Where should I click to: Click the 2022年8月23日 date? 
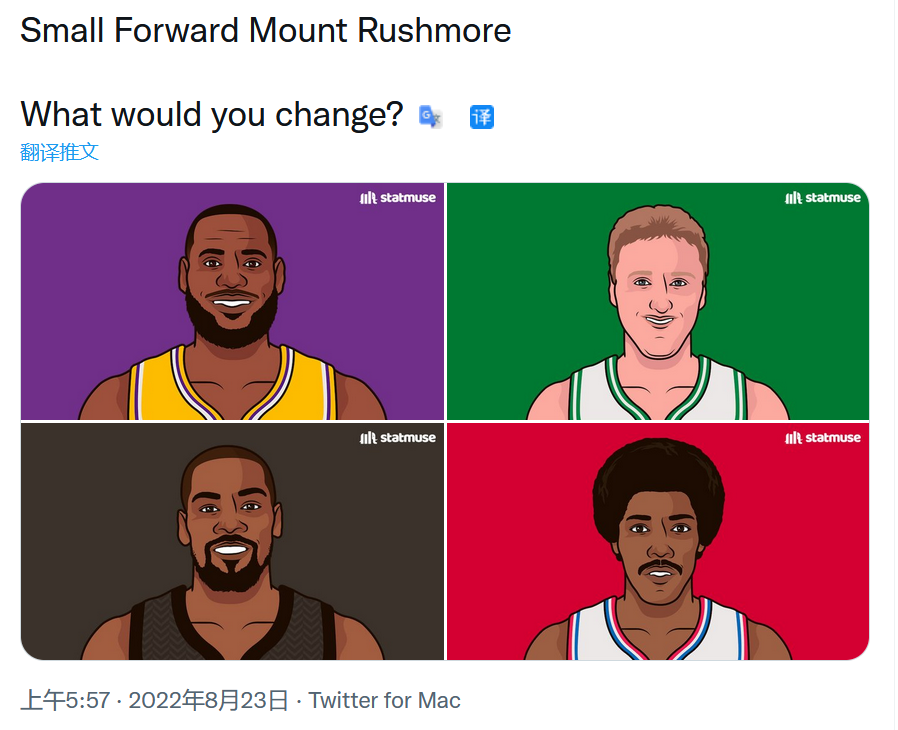tap(208, 700)
